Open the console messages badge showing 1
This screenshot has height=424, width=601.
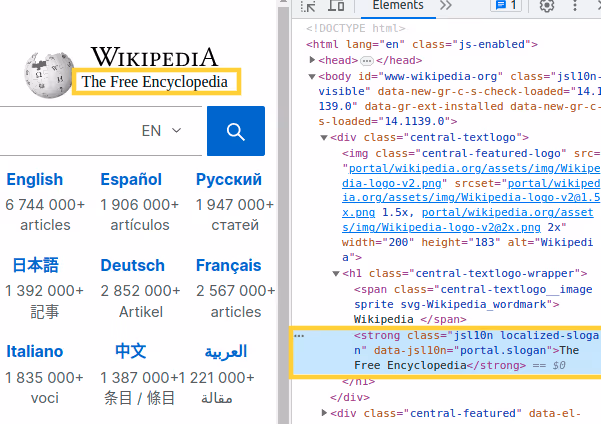[506, 5]
